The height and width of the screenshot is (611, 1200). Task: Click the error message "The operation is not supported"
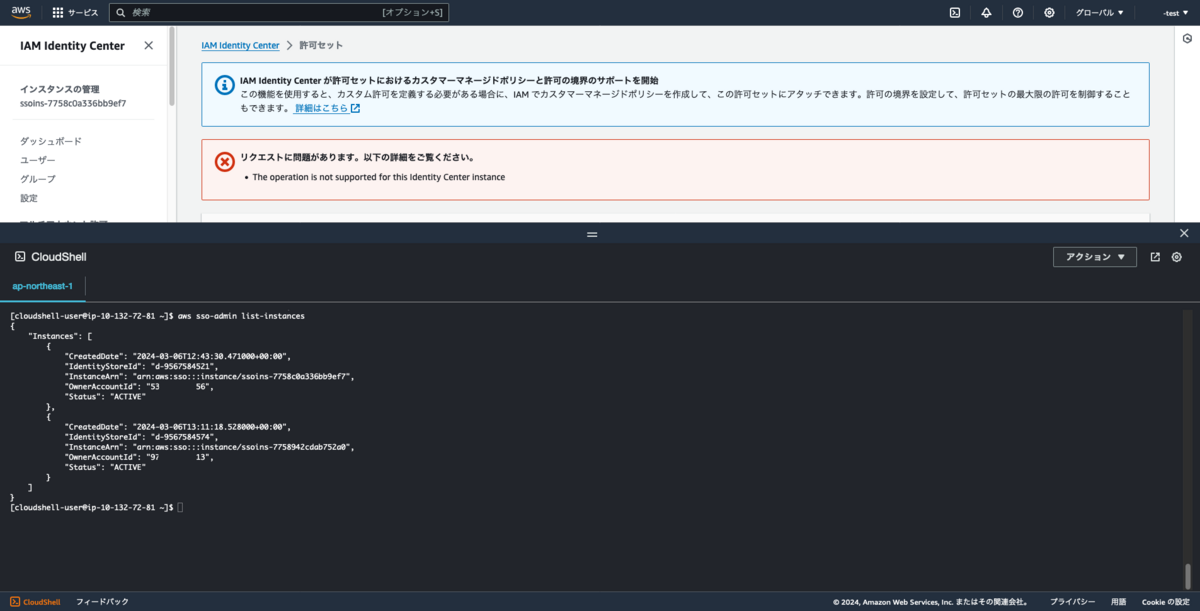379,177
